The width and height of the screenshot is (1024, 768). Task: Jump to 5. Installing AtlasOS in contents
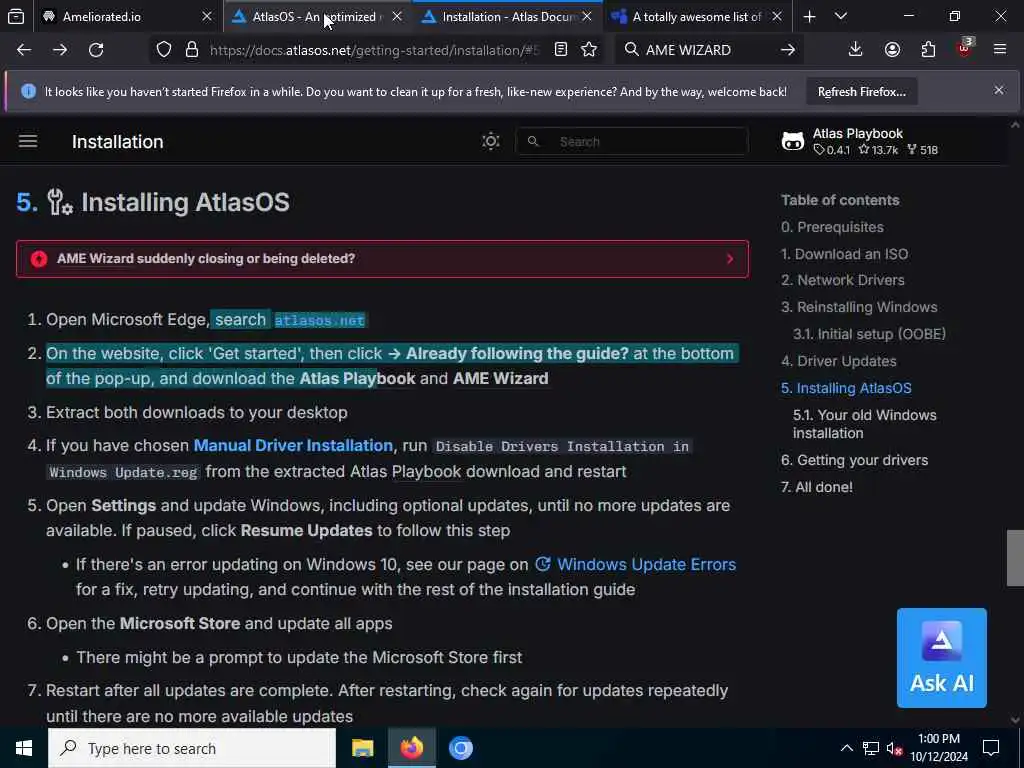pos(846,388)
